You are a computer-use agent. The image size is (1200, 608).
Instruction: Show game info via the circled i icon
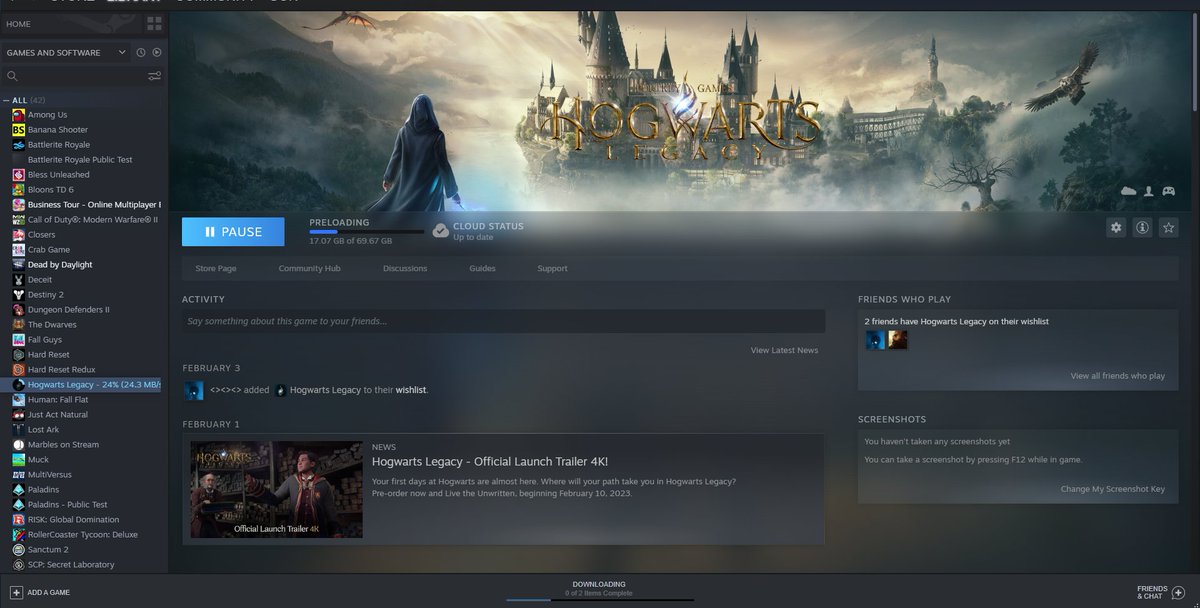(x=1142, y=228)
